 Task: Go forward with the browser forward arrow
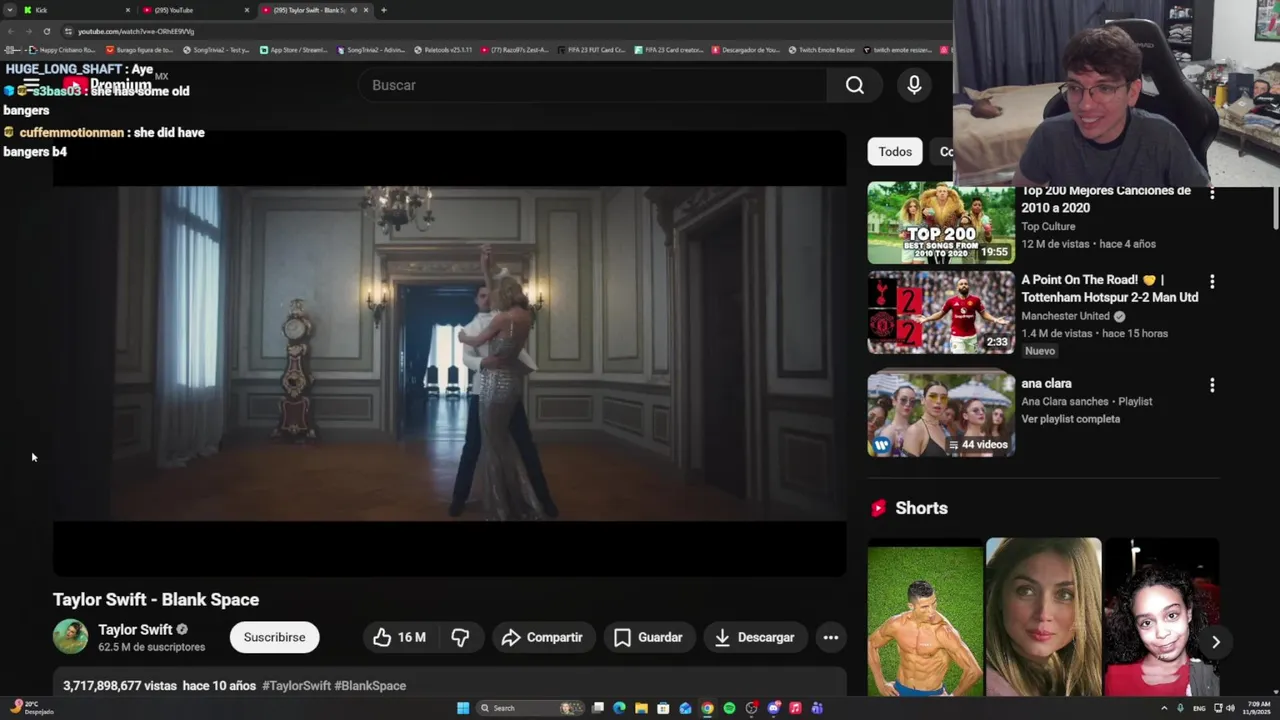pyautogui.click(x=28, y=31)
